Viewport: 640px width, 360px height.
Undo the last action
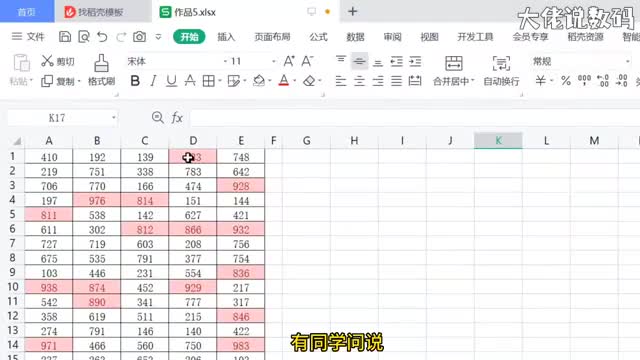pyautogui.click(x=102, y=37)
